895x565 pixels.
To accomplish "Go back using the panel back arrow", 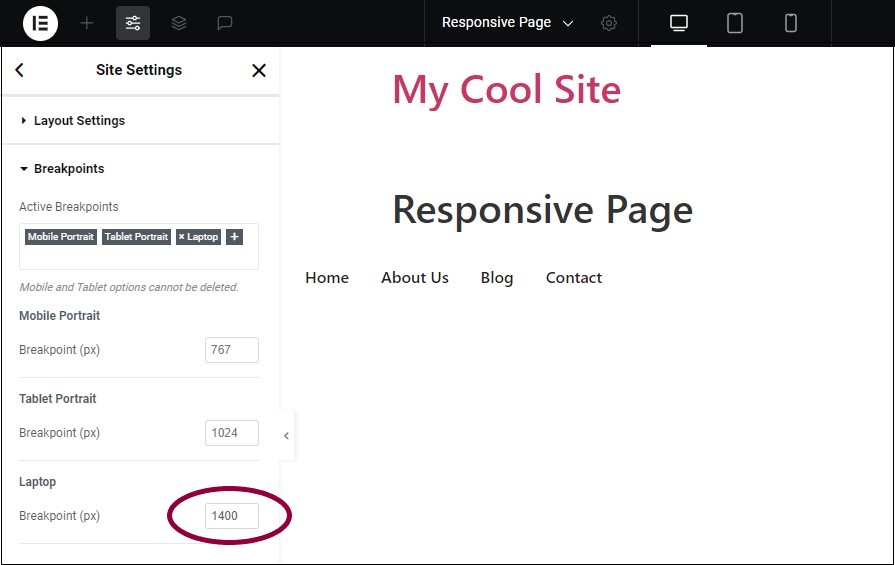I will (20, 70).
